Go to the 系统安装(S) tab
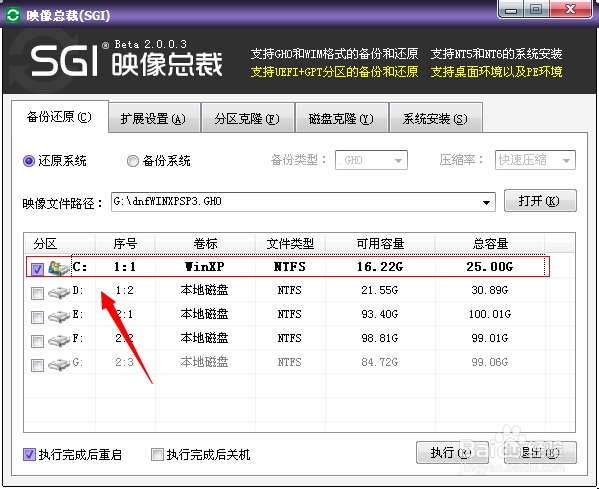 (x=435, y=119)
